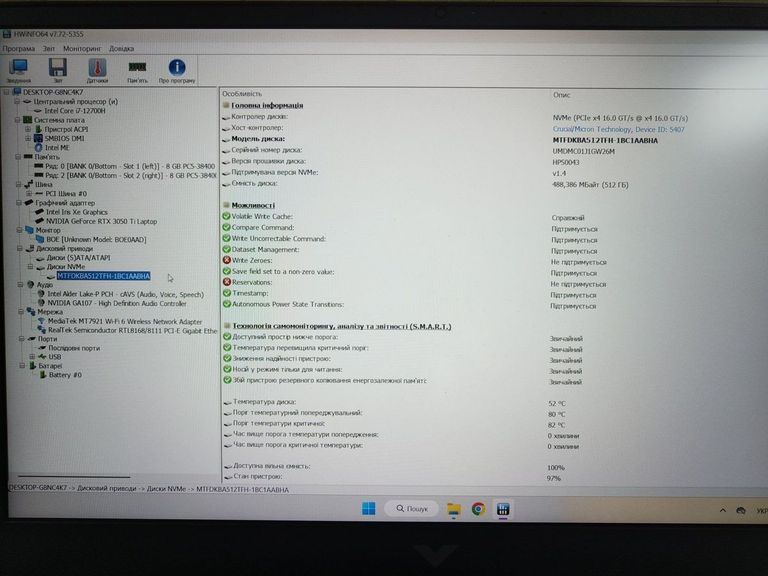Open the Sensors thermometer icon
This screenshot has height=576, width=768.
97,71
